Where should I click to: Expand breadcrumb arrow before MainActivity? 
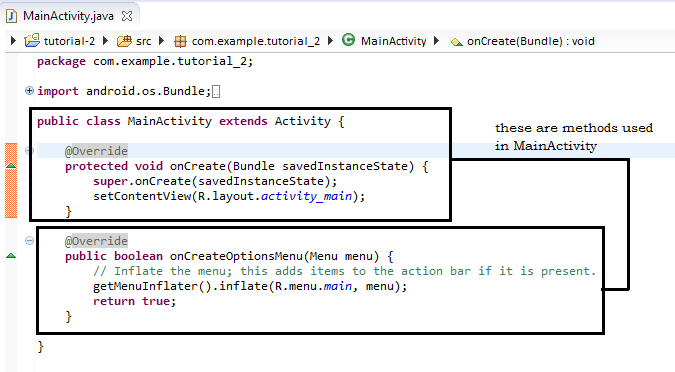pyautogui.click(x=330, y=41)
